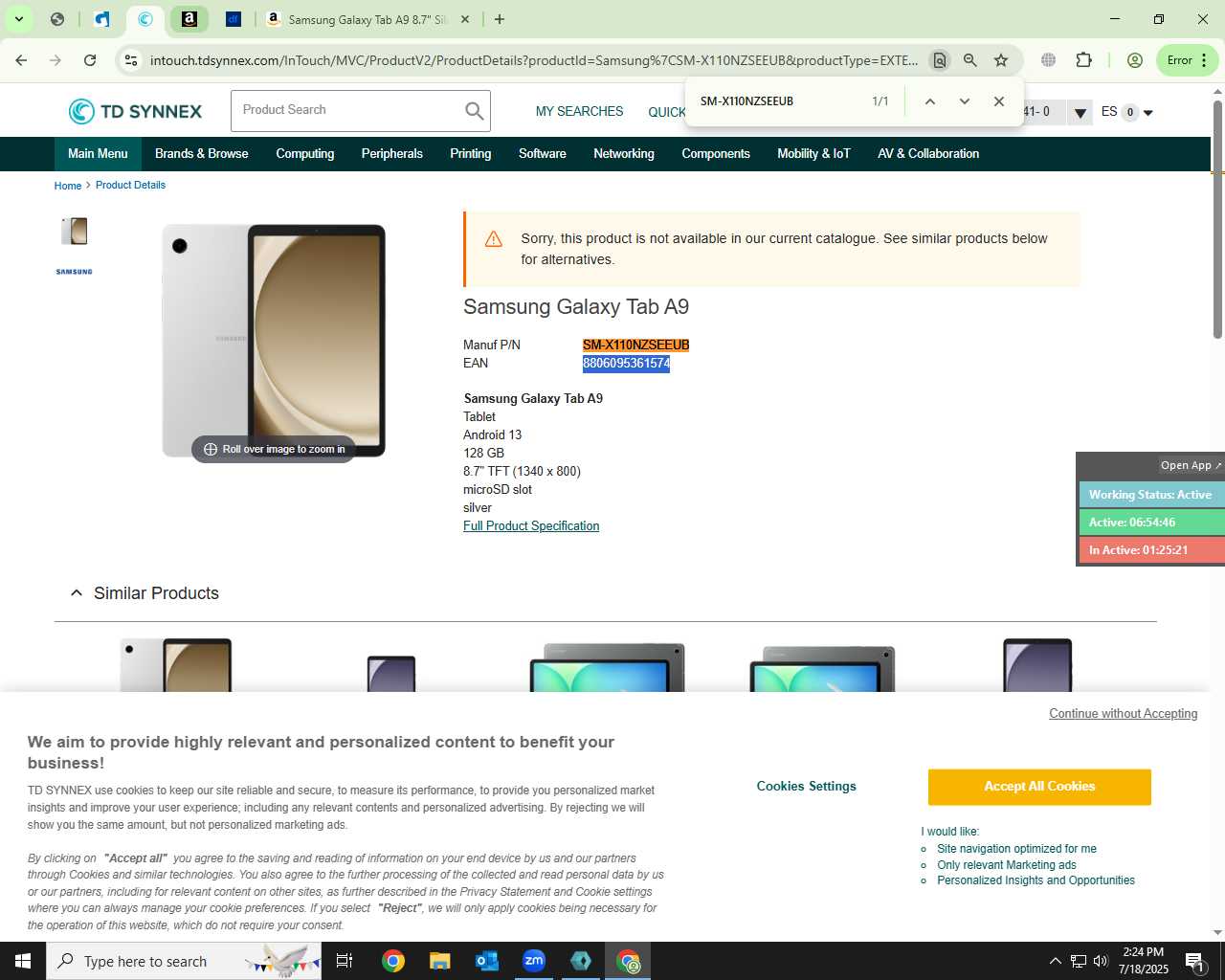Image resolution: width=1225 pixels, height=980 pixels.
Task: Collapse the Similar Products section
Action: tap(77, 593)
